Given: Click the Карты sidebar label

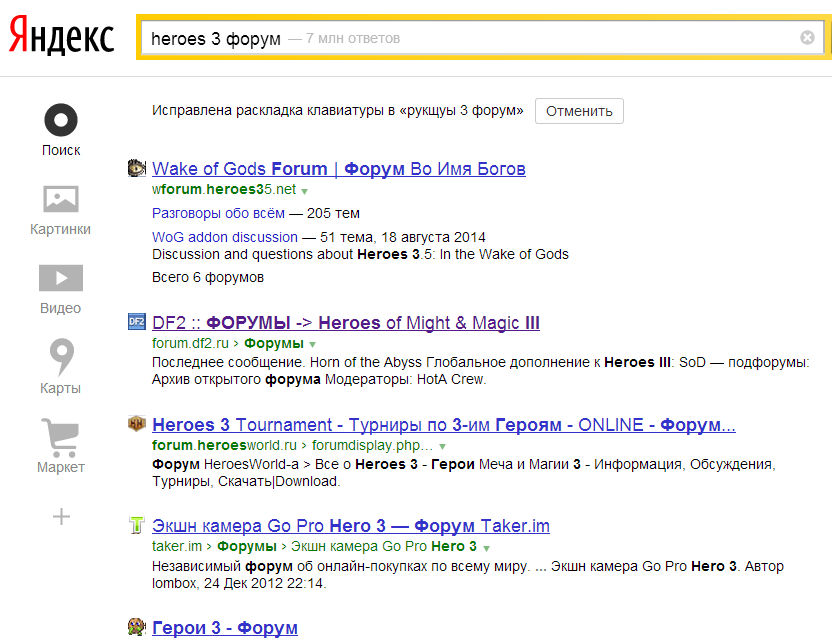Looking at the screenshot, I should (x=60, y=388).
